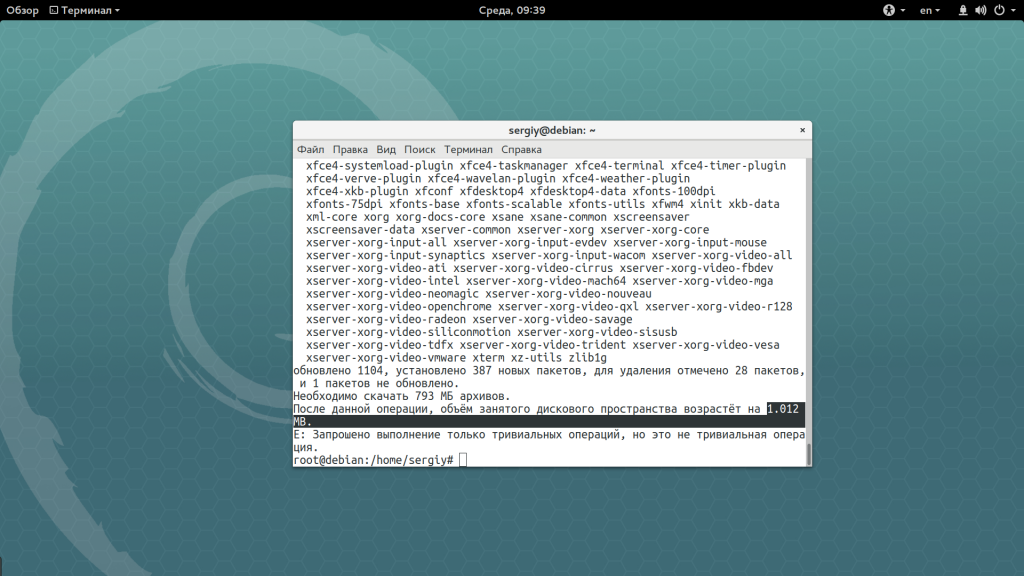Screen dimensions: 1024x576
Task: Click the power icon in top bar
Action: coord(997,10)
